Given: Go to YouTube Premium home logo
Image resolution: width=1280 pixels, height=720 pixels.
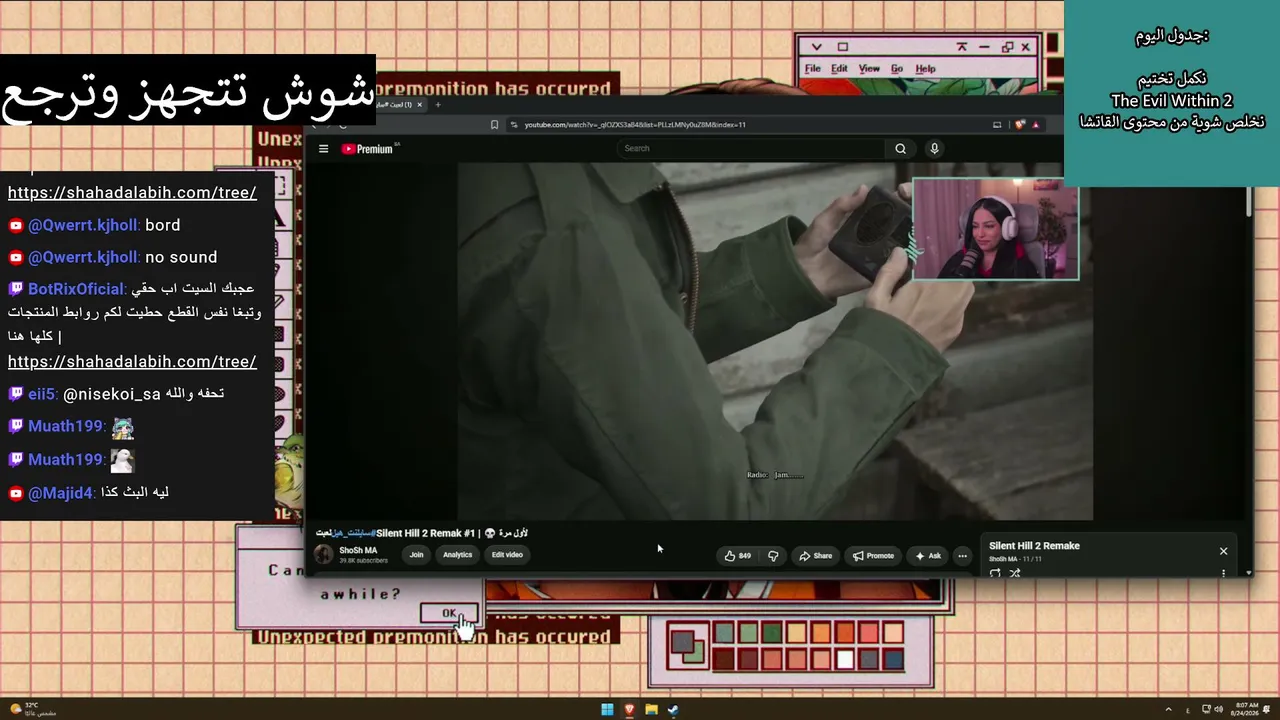Looking at the screenshot, I should tap(367, 149).
